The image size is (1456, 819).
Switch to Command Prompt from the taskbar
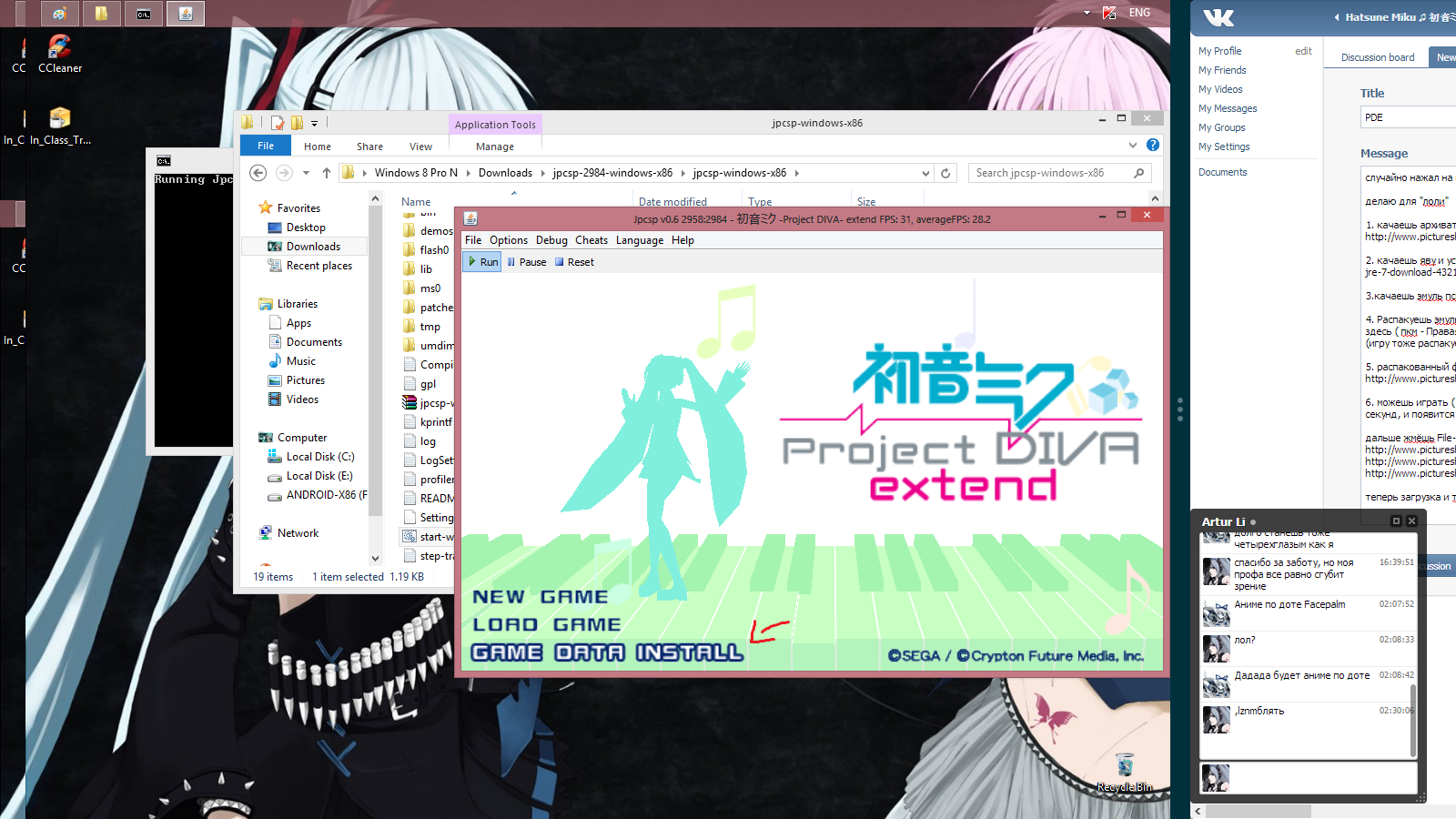point(144,14)
